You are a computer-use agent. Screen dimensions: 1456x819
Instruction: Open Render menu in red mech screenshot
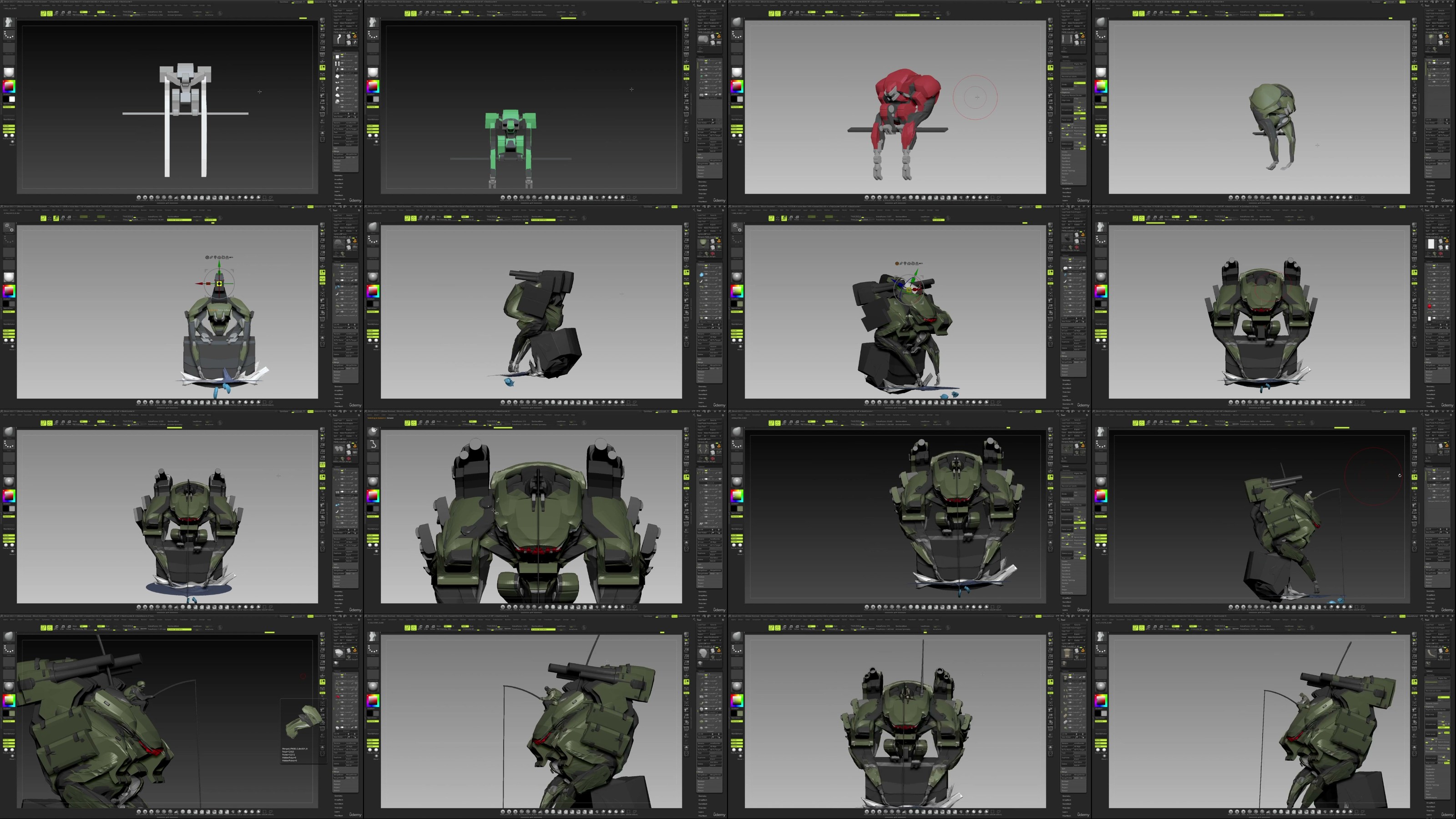[872, 5]
